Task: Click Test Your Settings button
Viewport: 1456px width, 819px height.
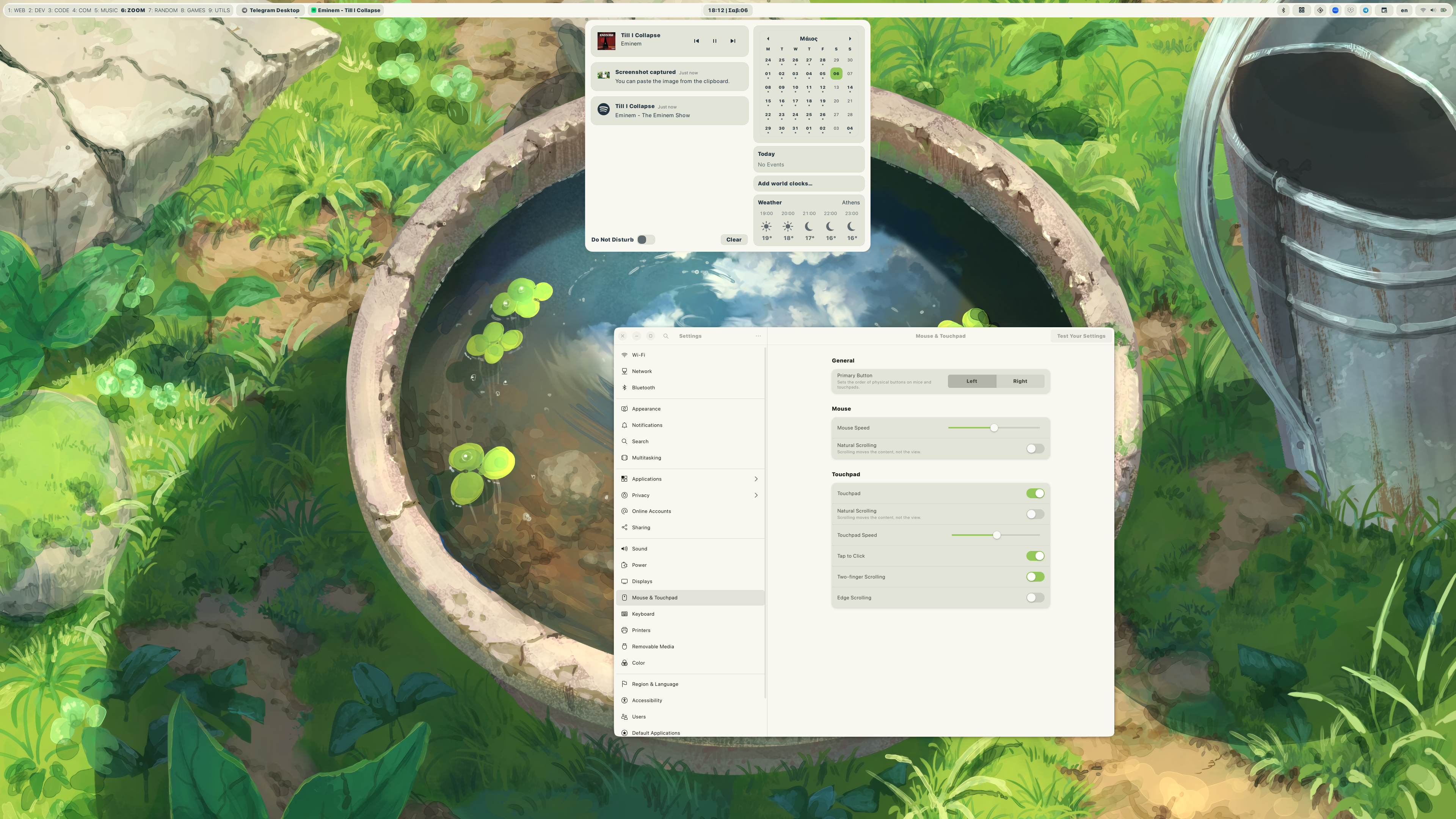Action: tap(1081, 336)
